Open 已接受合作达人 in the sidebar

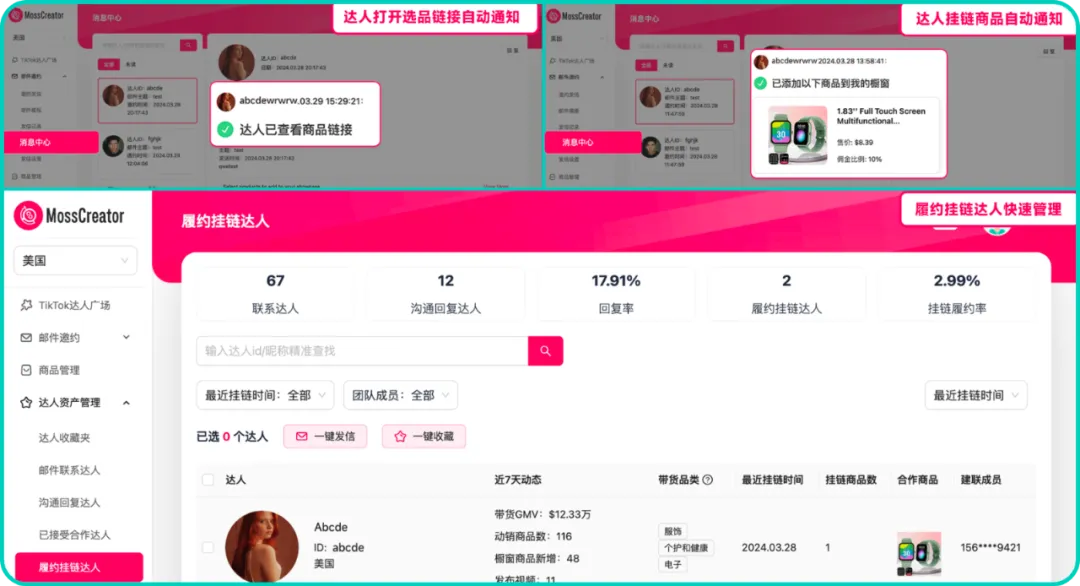point(74,534)
